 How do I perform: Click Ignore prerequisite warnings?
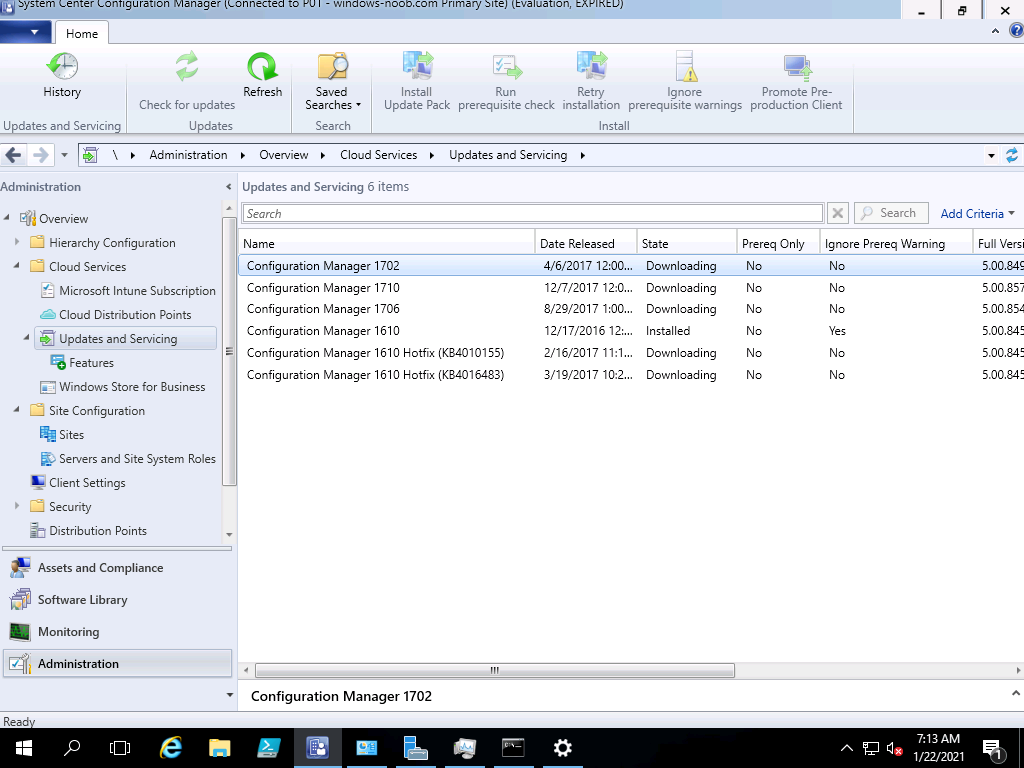[684, 81]
